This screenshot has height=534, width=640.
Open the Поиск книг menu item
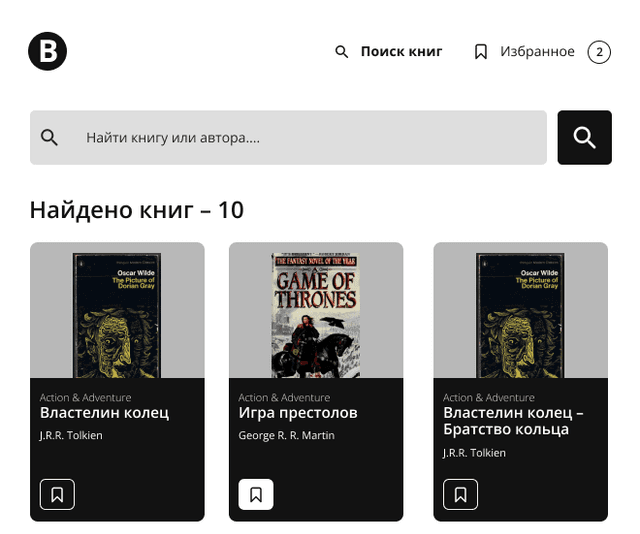coord(401,51)
